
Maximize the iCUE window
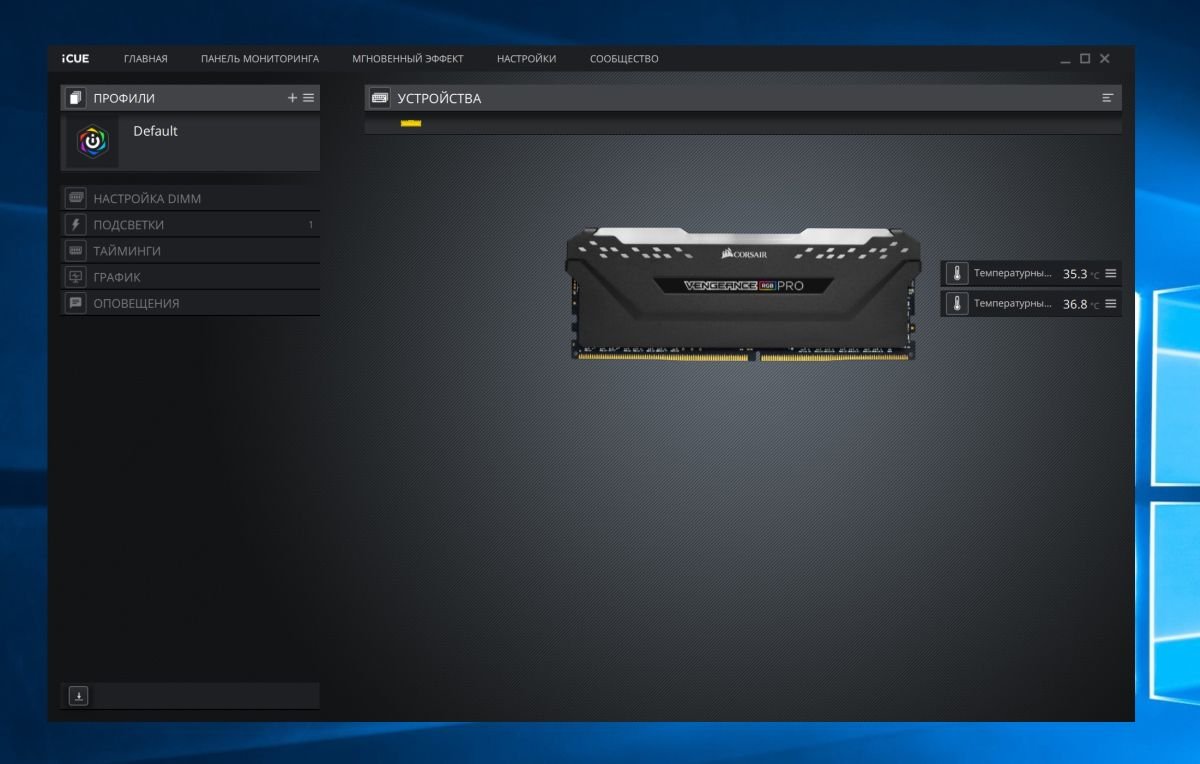[1085, 59]
